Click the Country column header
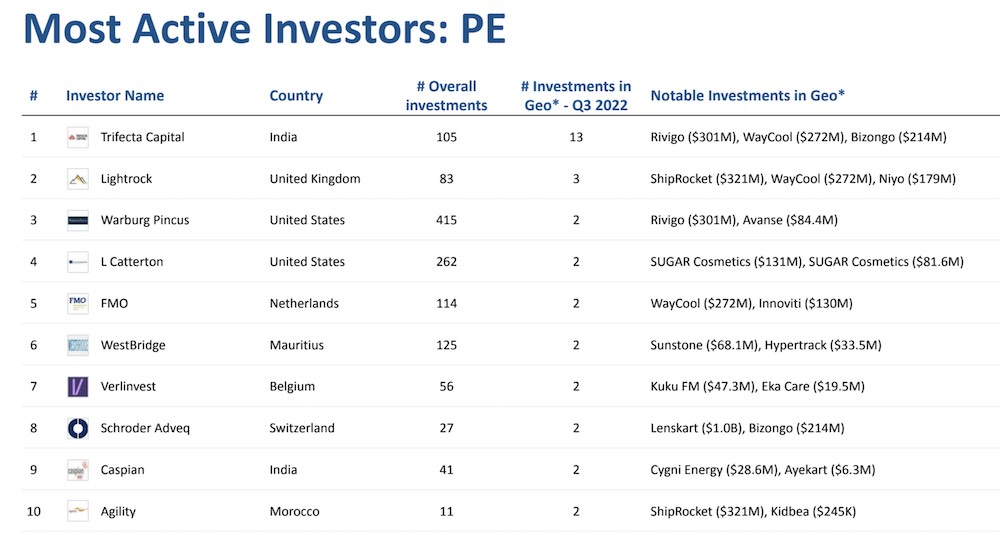The width and height of the screenshot is (1000, 537). [x=296, y=96]
